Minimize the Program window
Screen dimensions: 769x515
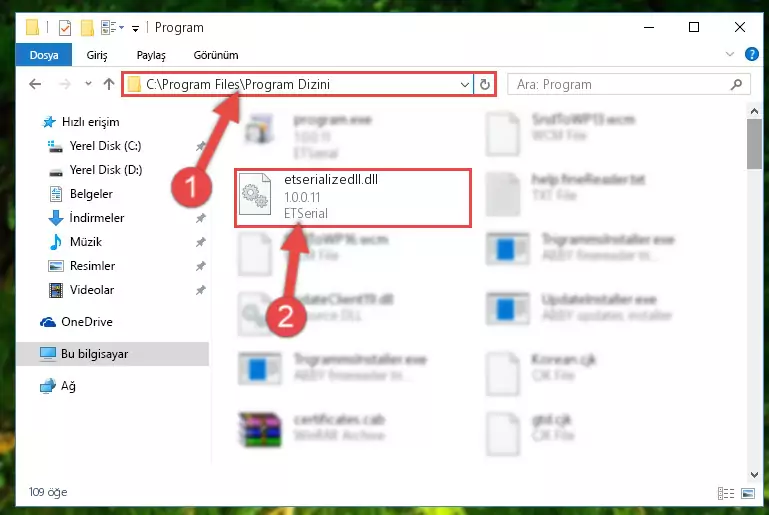tap(649, 27)
